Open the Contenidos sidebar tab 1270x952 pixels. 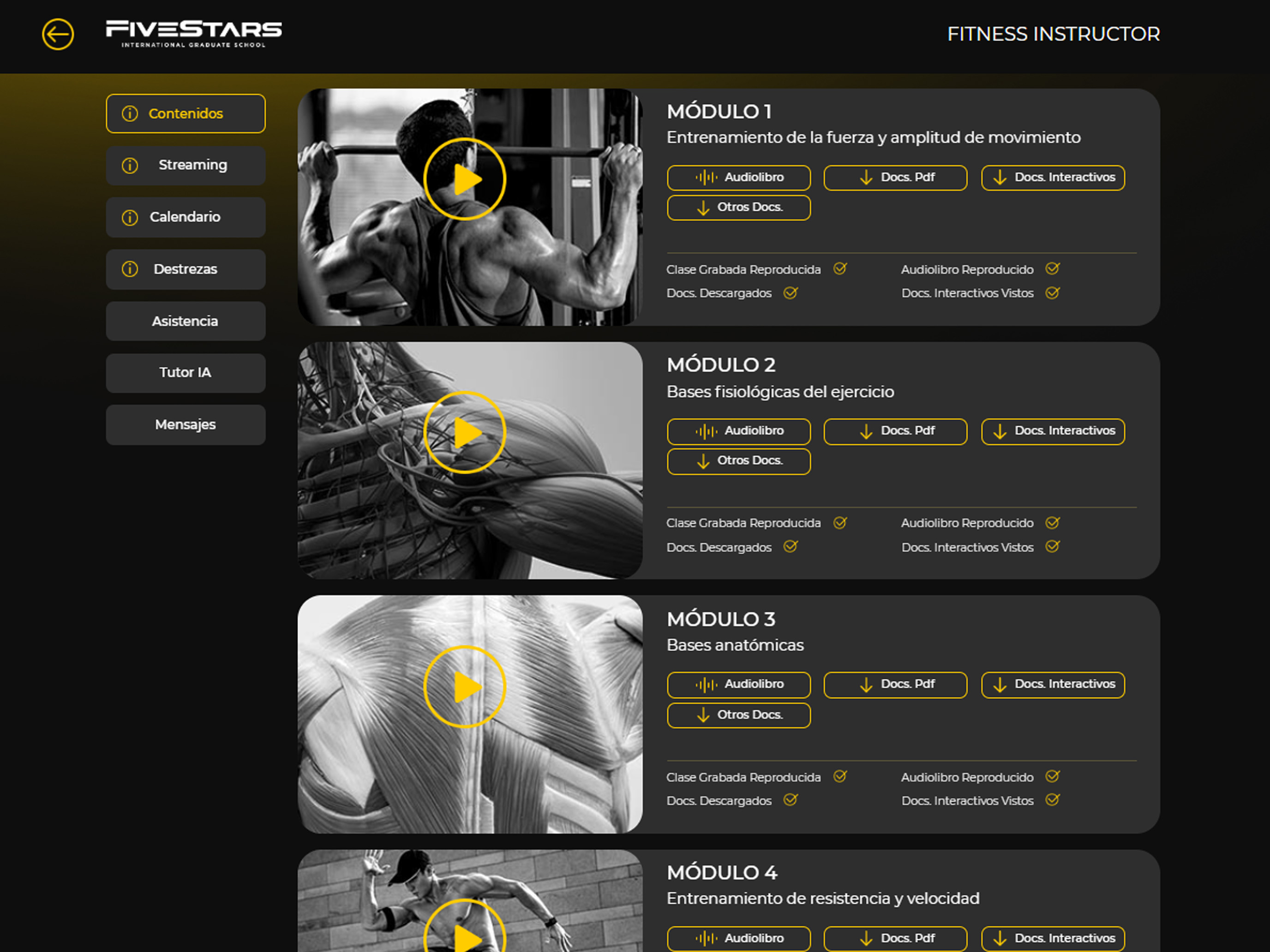tap(186, 113)
